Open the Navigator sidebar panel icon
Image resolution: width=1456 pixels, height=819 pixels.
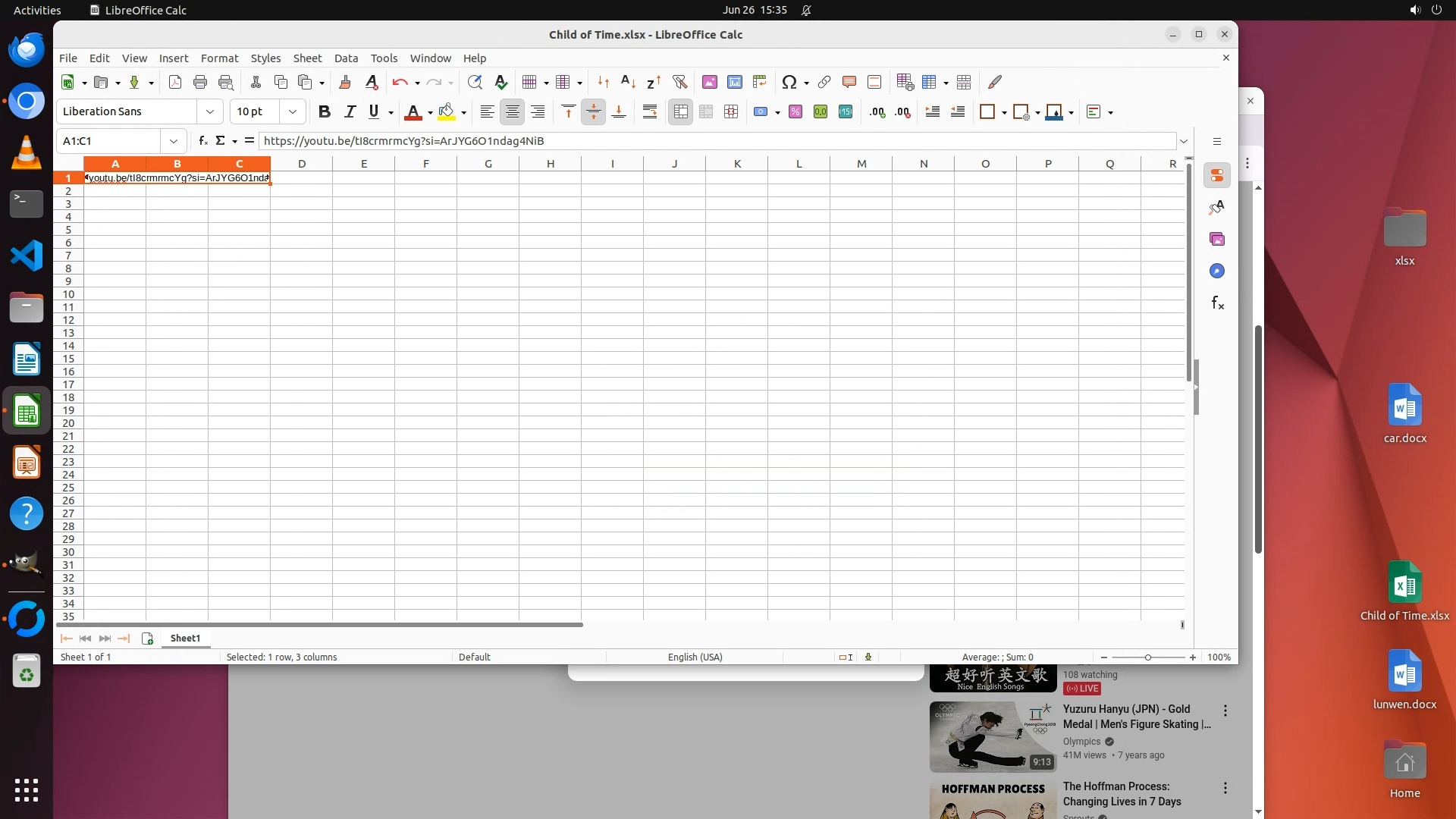point(1217,271)
